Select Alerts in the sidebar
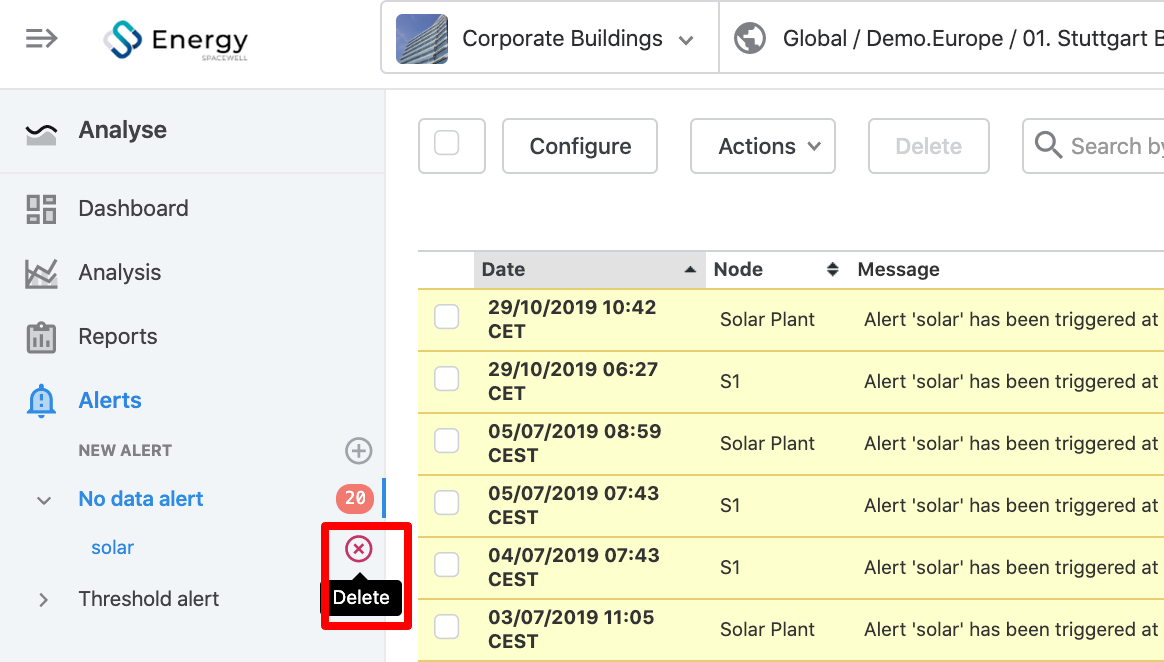Viewport: 1164px width, 662px height. tap(110, 400)
